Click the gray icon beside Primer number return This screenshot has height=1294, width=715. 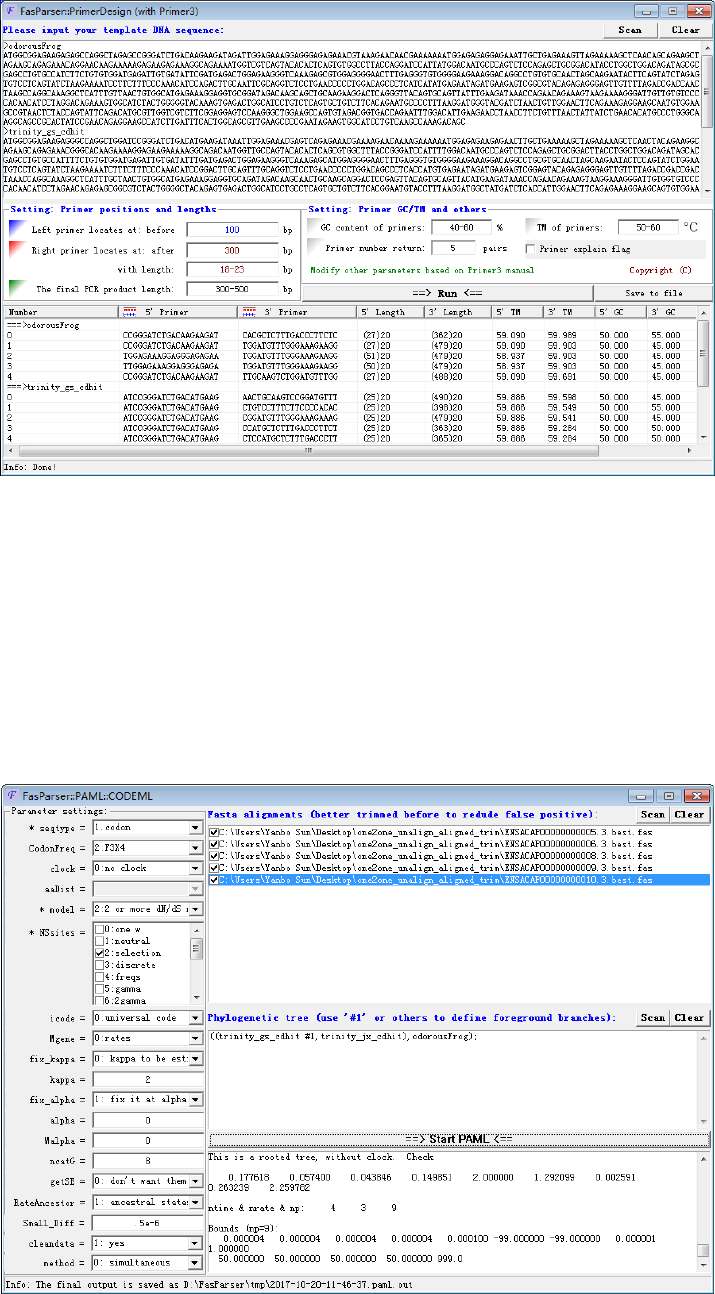(x=314, y=248)
